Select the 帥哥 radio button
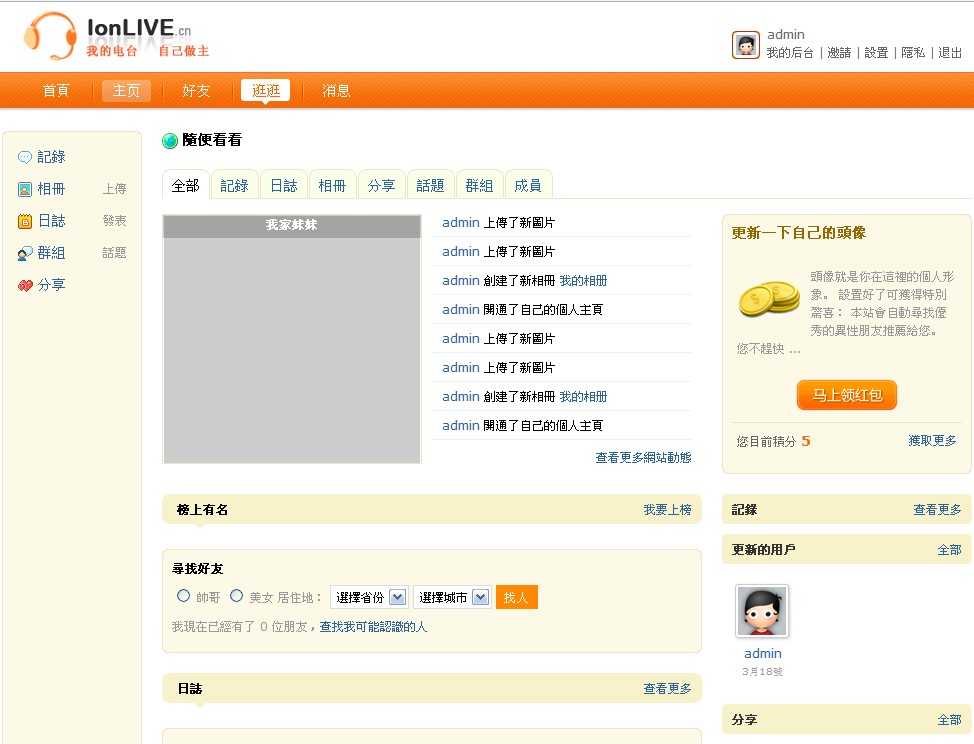This screenshot has width=974, height=744. click(x=183, y=596)
